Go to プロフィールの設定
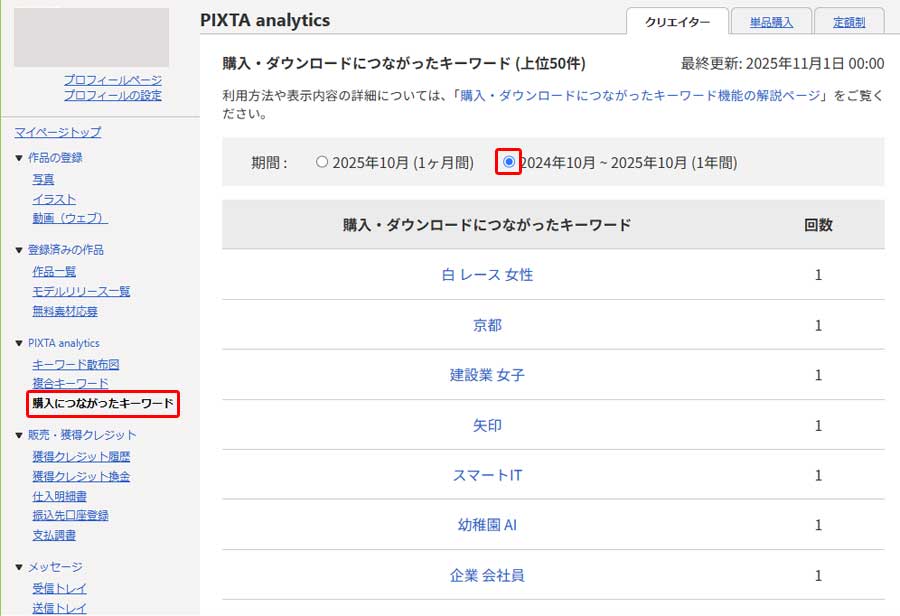Image resolution: width=900 pixels, height=616 pixels. pos(112,96)
